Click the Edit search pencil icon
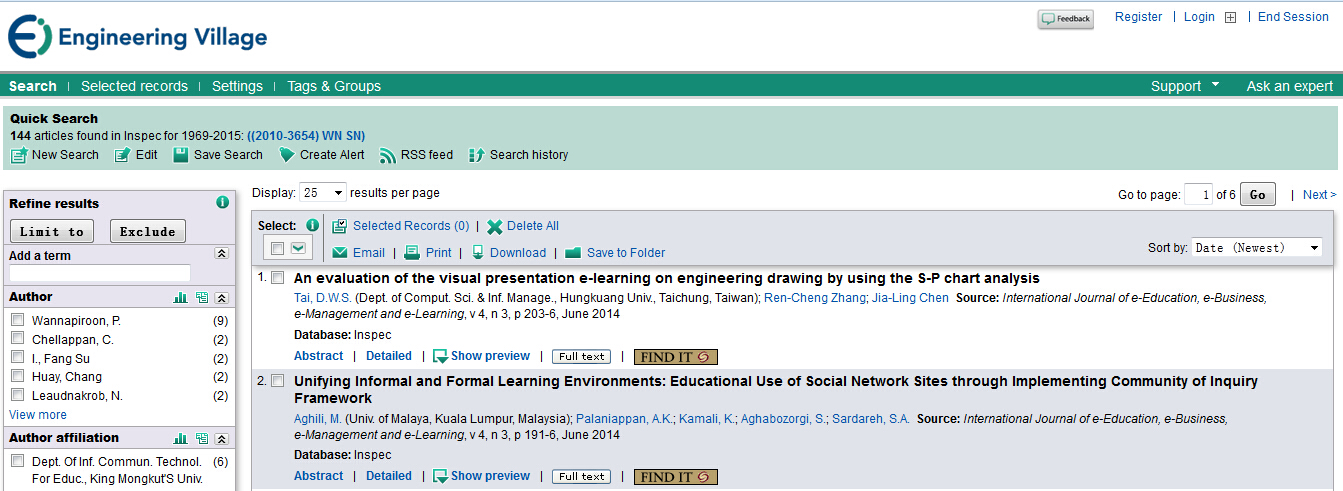 coord(122,155)
